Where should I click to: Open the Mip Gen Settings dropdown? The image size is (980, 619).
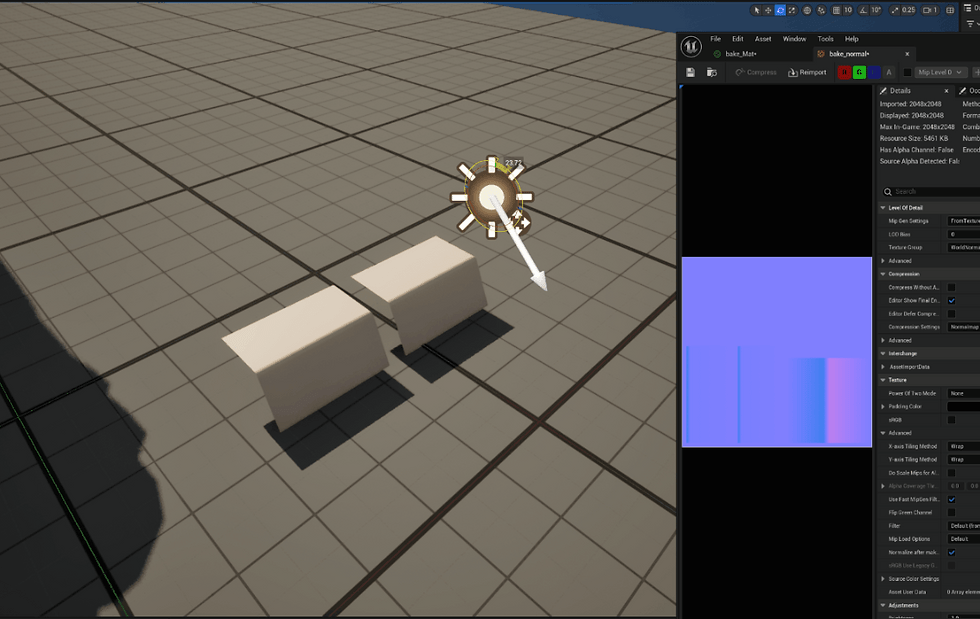click(x=963, y=221)
